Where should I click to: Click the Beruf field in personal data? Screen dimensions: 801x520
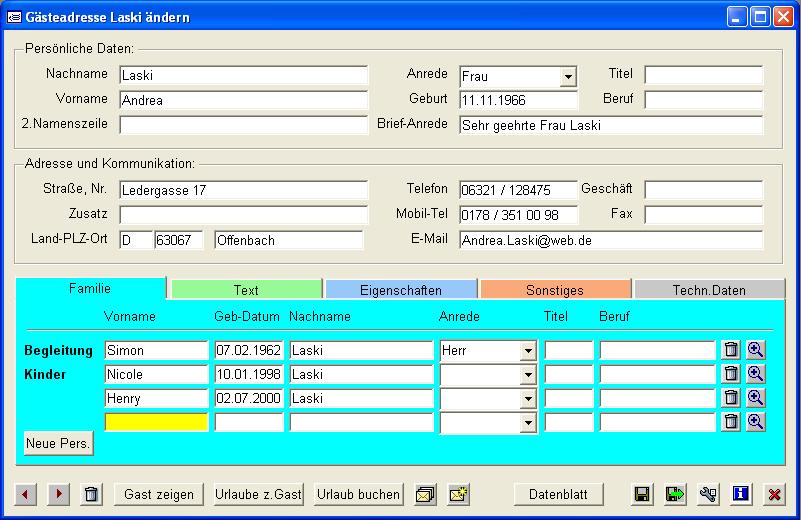coord(703,100)
